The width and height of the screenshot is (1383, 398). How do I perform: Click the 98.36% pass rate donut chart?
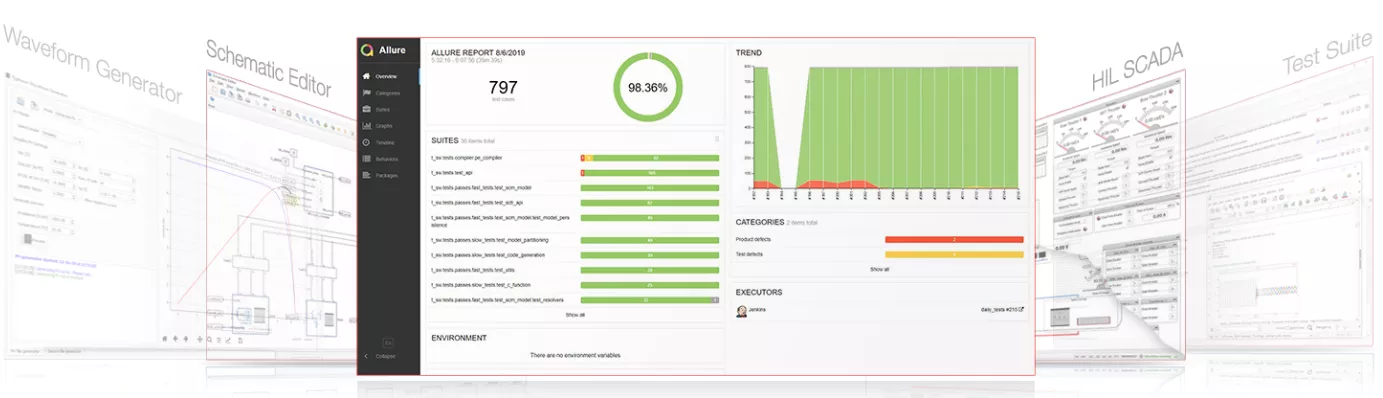pos(648,87)
